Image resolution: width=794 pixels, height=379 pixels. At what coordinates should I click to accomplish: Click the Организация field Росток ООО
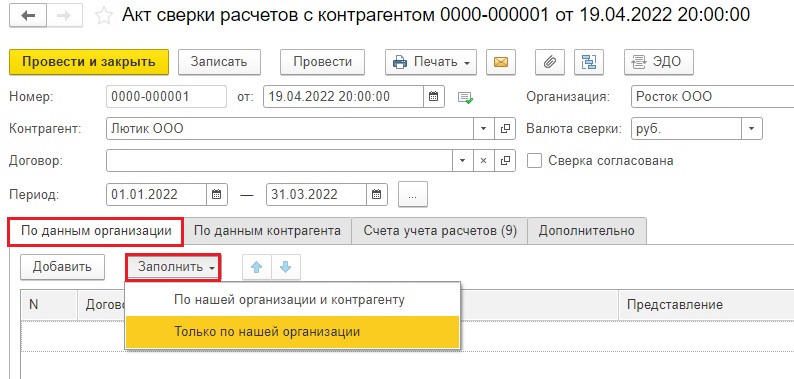[x=713, y=96]
